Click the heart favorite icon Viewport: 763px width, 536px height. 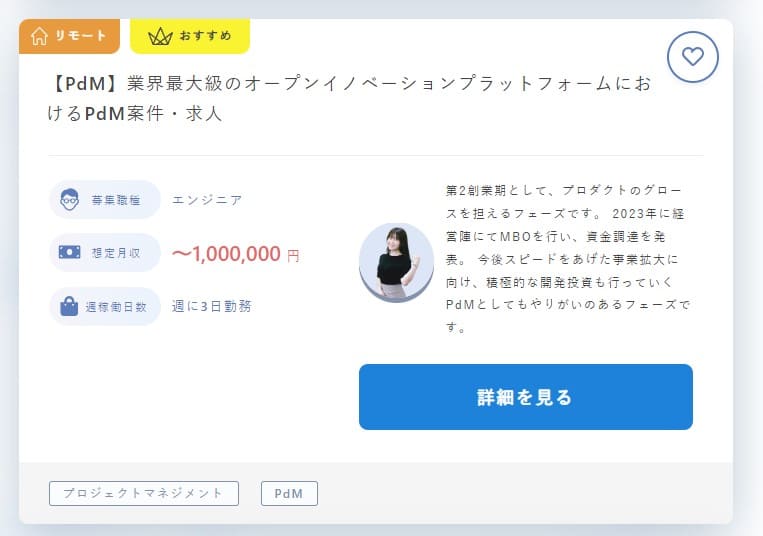[x=692, y=56]
